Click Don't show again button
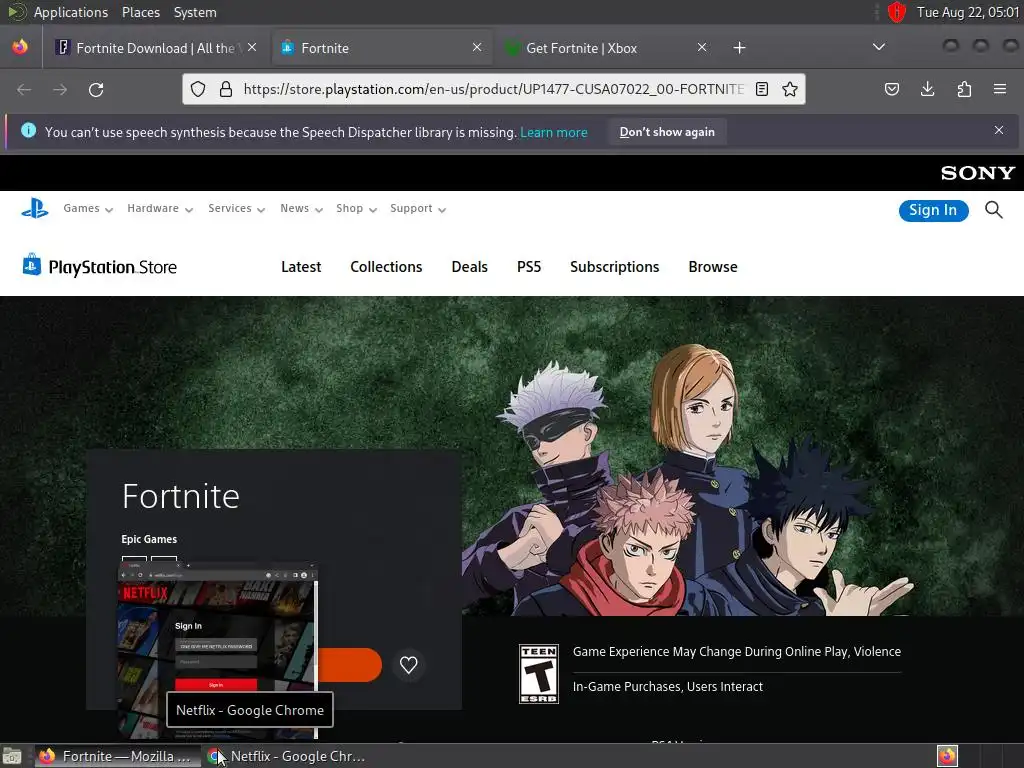 pyautogui.click(x=667, y=132)
